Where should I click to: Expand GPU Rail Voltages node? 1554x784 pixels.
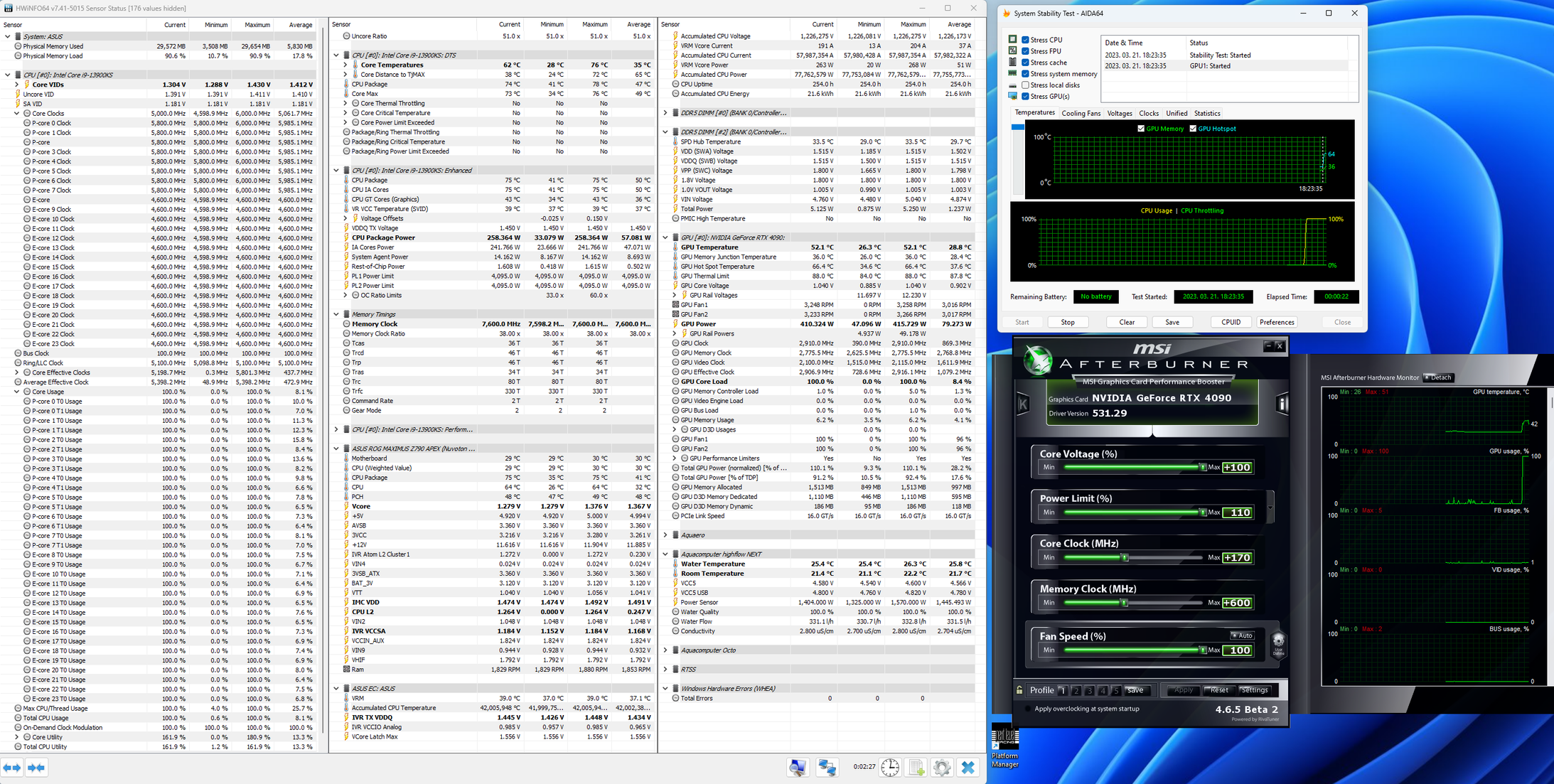pos(675,295)
